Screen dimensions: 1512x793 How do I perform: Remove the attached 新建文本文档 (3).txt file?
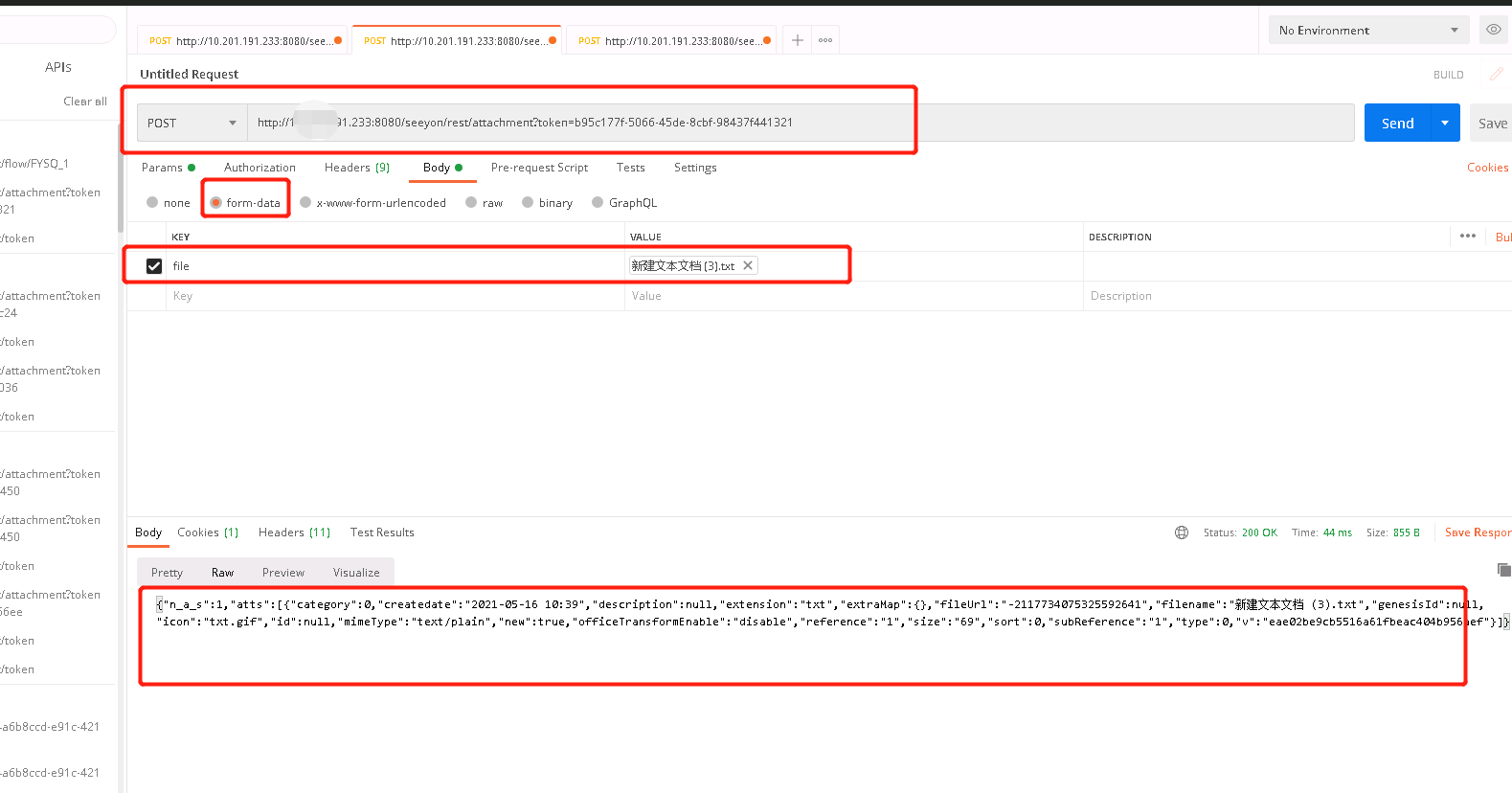coord(748,265)
